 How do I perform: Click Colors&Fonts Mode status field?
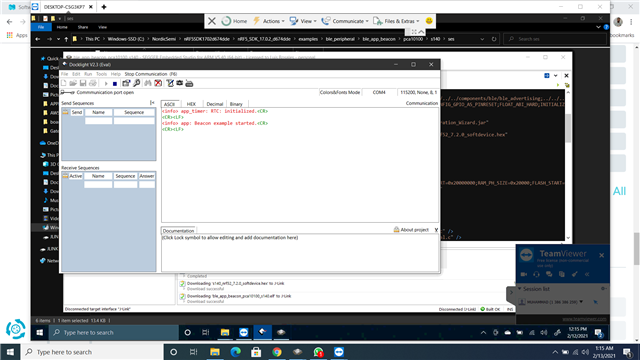[340, 92]
